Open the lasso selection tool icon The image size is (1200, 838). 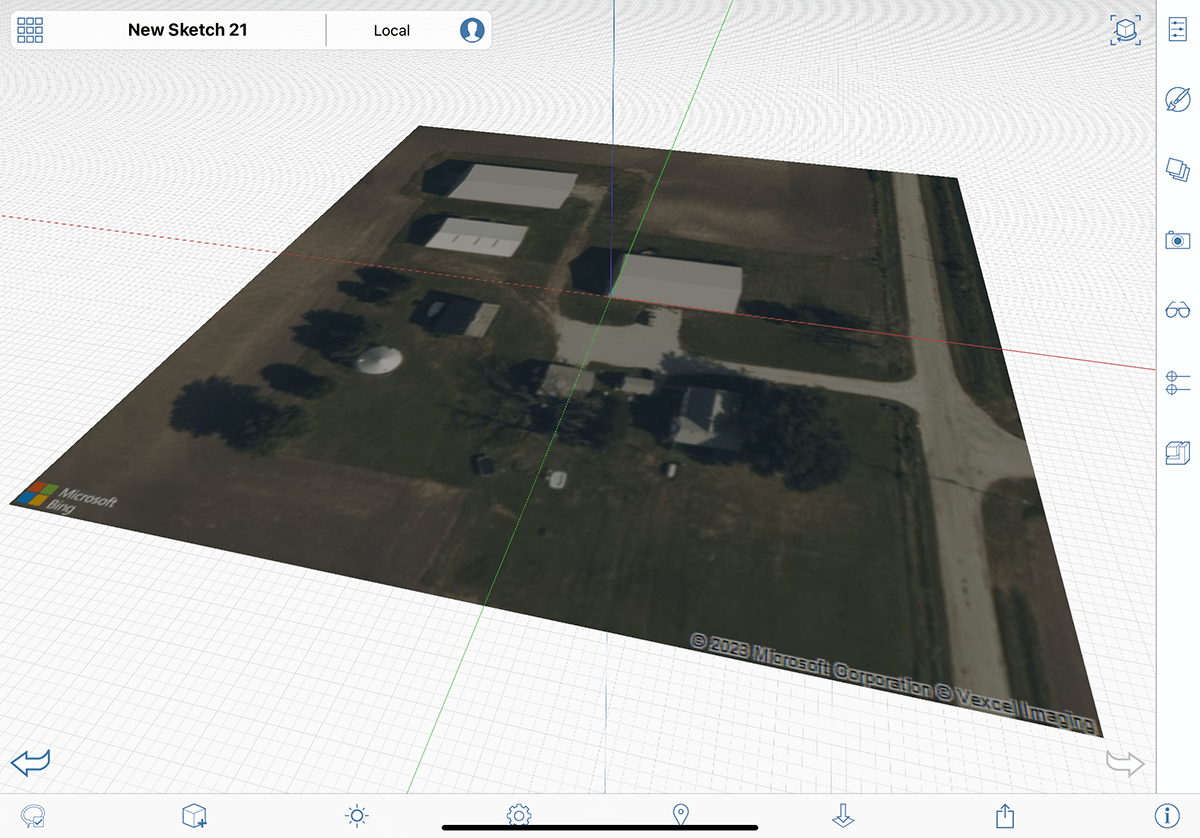(33, 816)
